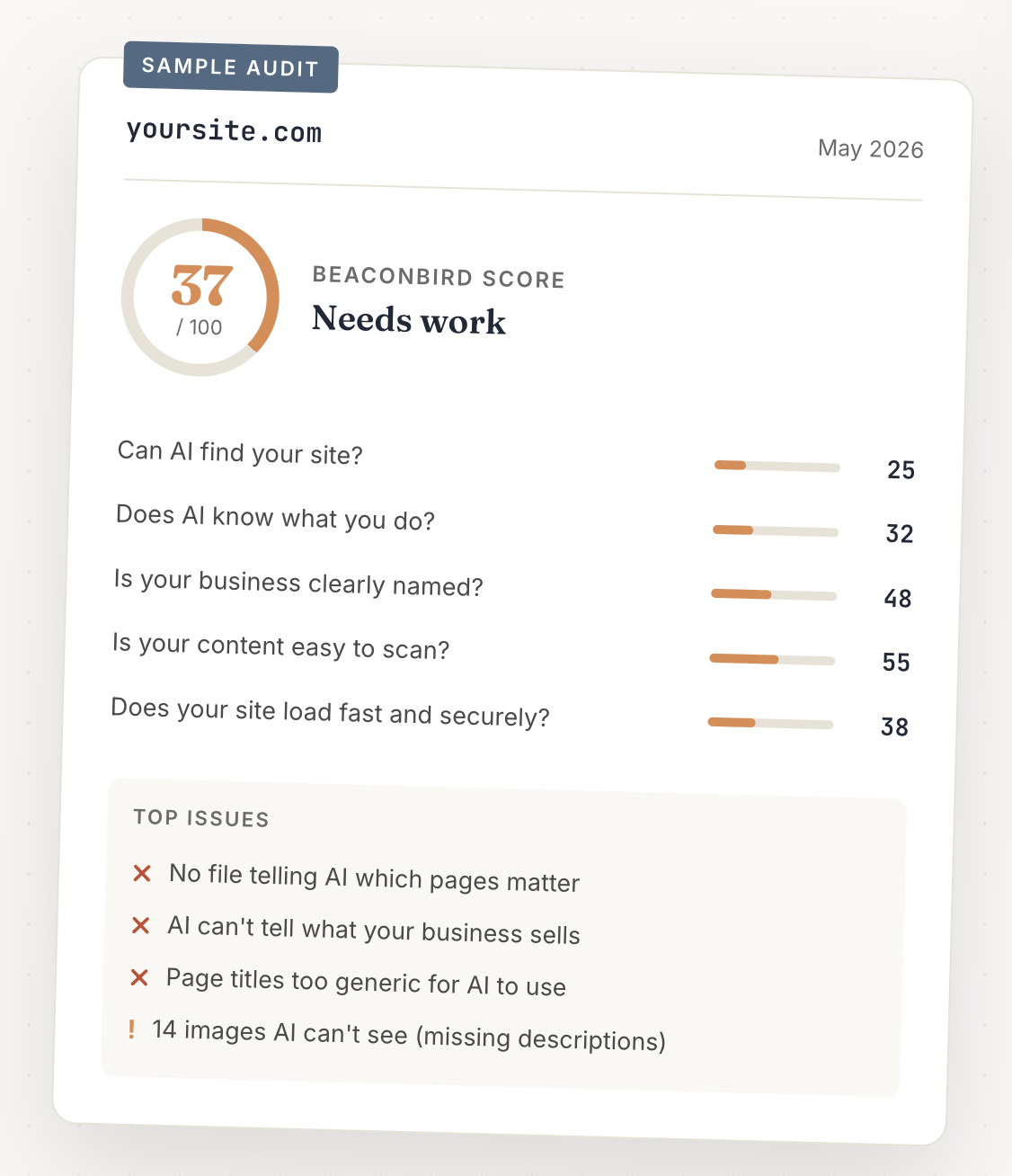Open the '14 images AI can't see' issue
The width and height of the screenshot is (1012, 1176).
(x=409, y=1035)
